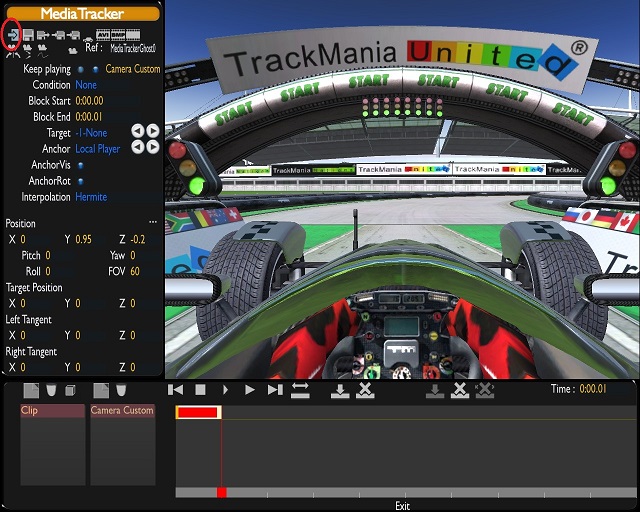
Task: Click the Position Y value 0.95
Action: click(84, 239)
